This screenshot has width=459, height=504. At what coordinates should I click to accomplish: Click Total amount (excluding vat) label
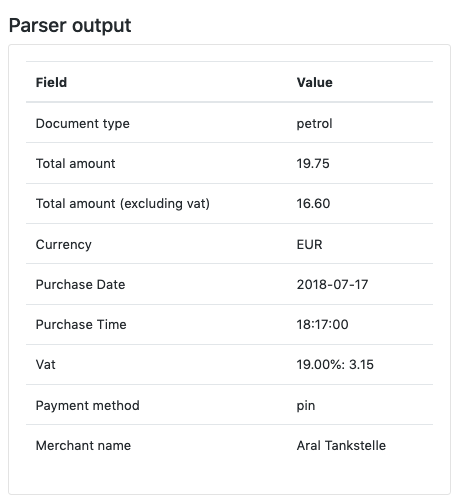click(x=123, y=204)
